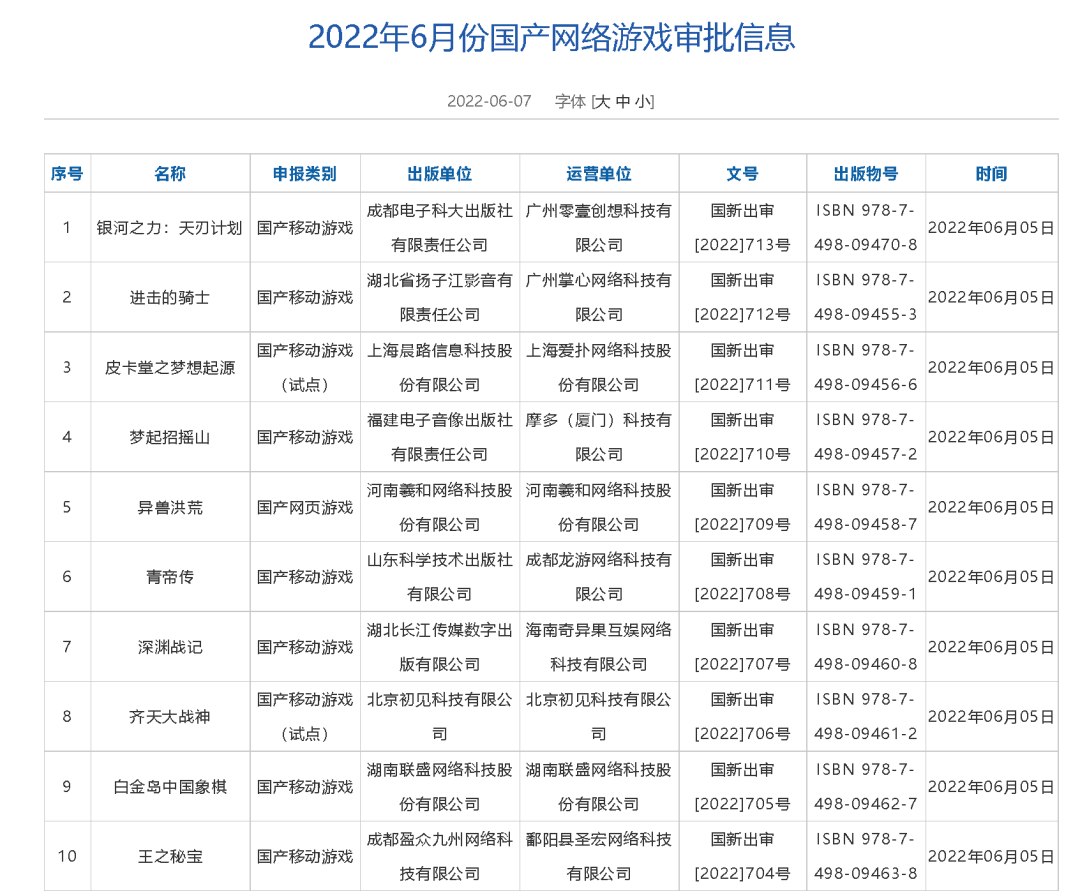Click operator 摩多（厦门）科技有限公司
The height and width of the screenshot is (891, 1080).
(x=599, y=437)
